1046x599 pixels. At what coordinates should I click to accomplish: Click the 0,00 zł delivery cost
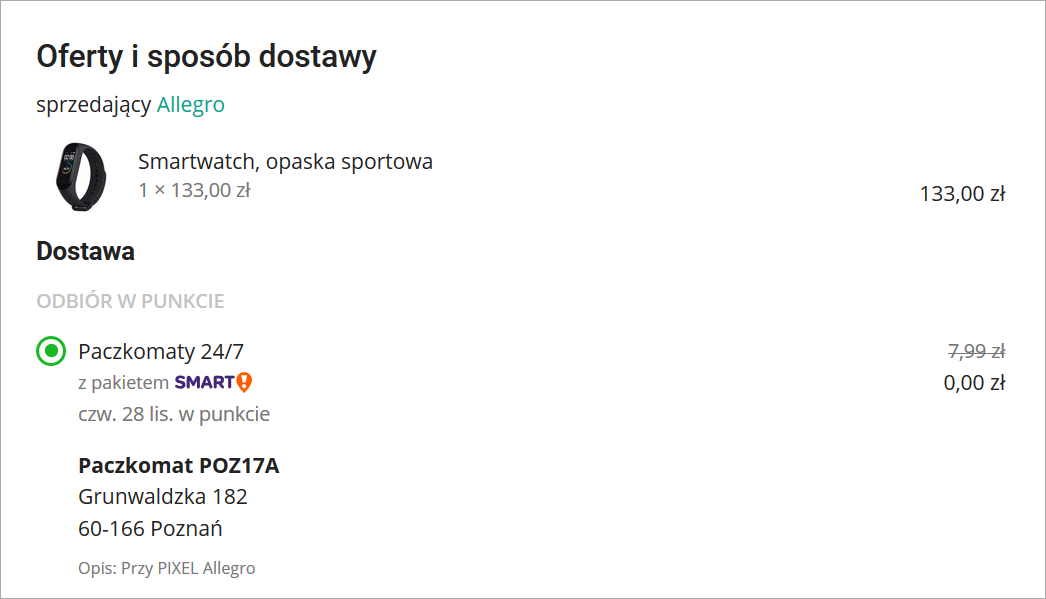pos(973,382)
